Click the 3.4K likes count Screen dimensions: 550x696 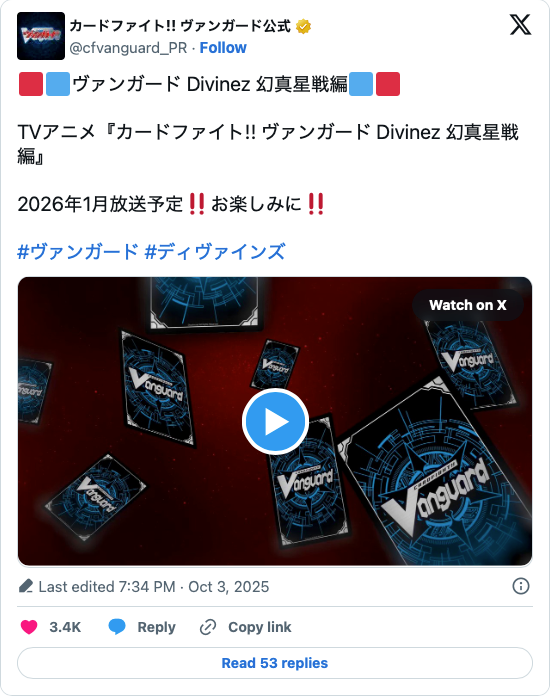coord(65,627)
